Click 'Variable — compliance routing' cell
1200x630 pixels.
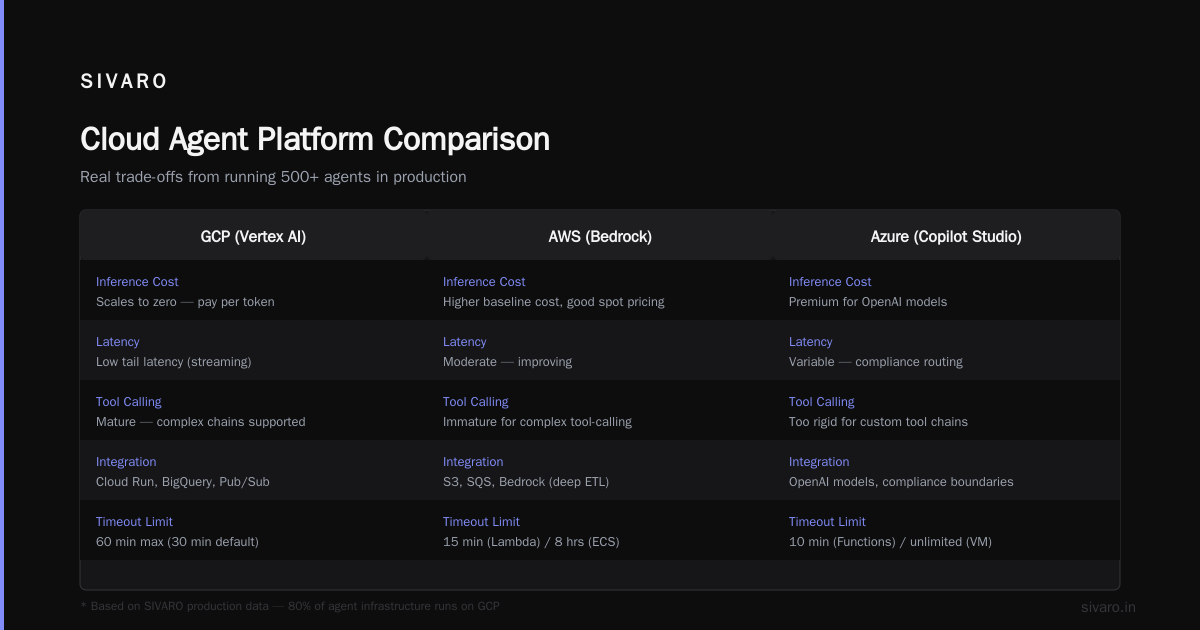(876, 362)
